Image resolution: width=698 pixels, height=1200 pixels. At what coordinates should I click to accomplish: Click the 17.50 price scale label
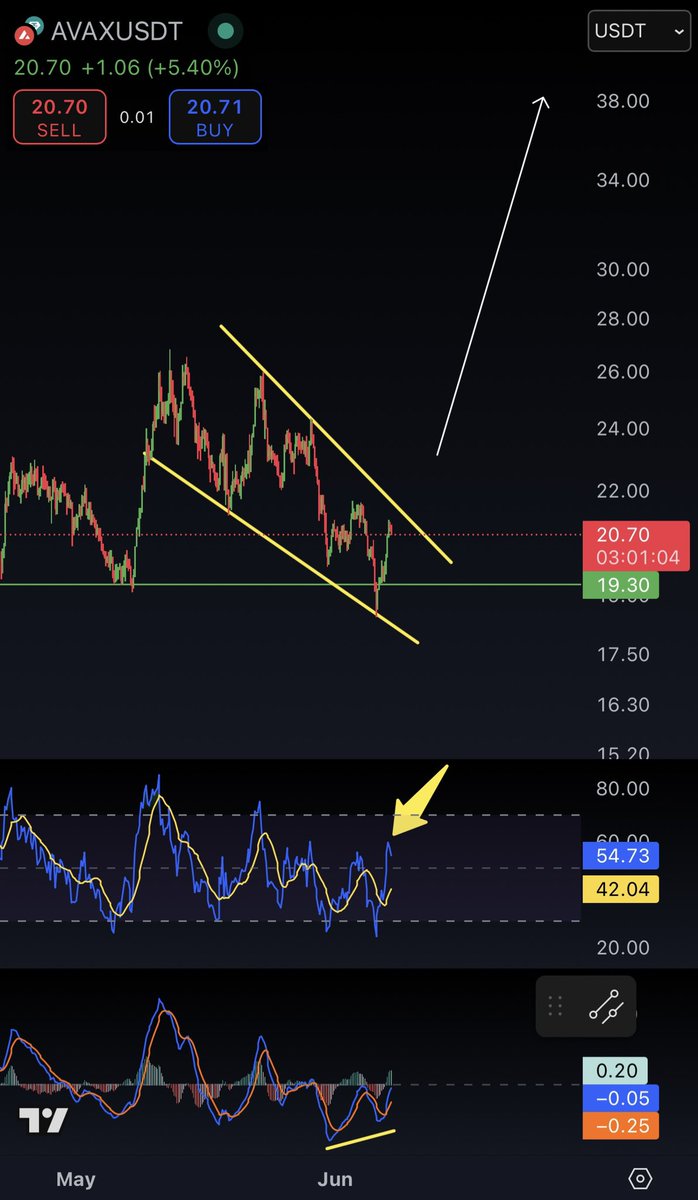[623, 654]
